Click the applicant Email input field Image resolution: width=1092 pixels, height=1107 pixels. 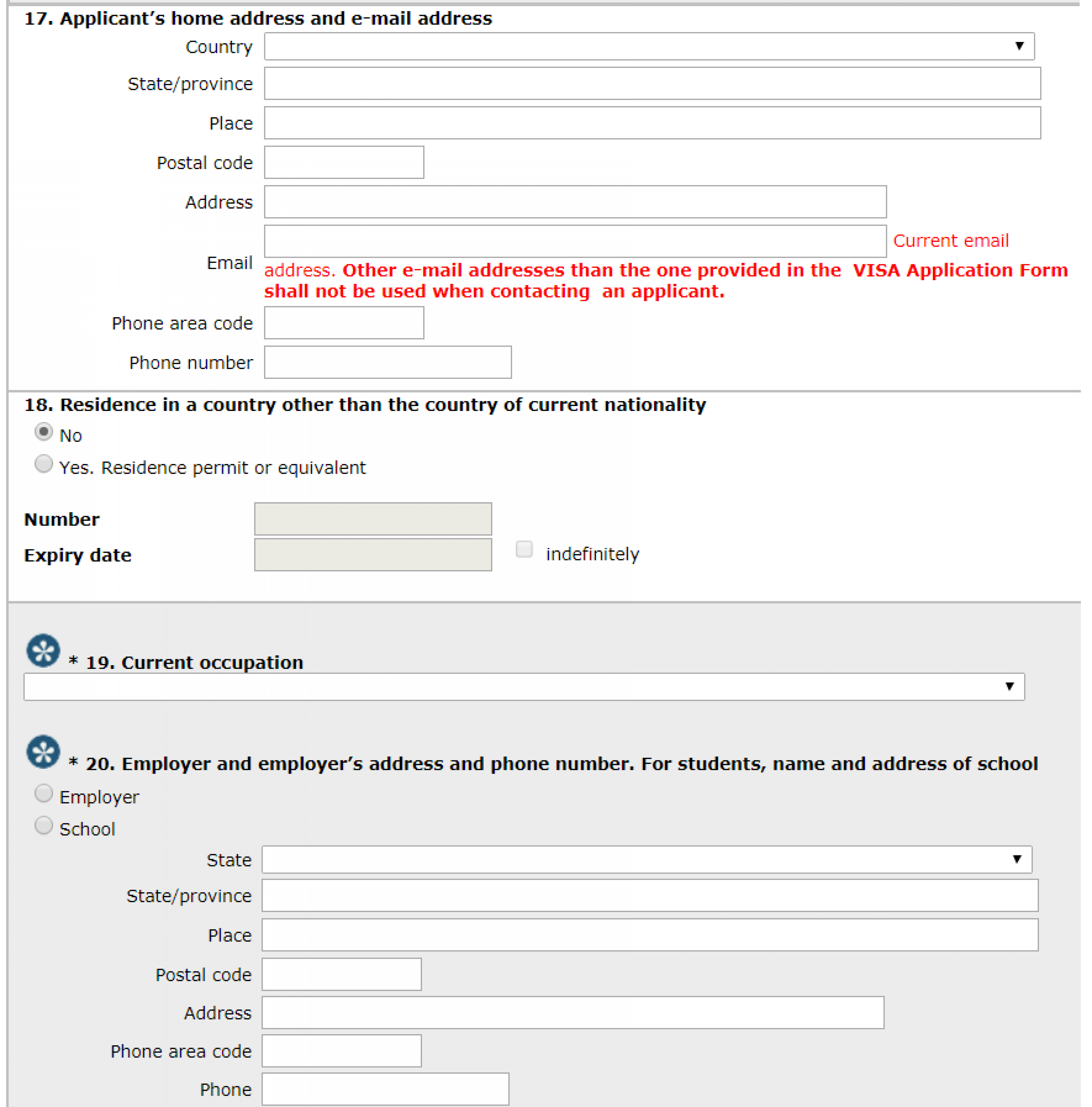(575, 241)
